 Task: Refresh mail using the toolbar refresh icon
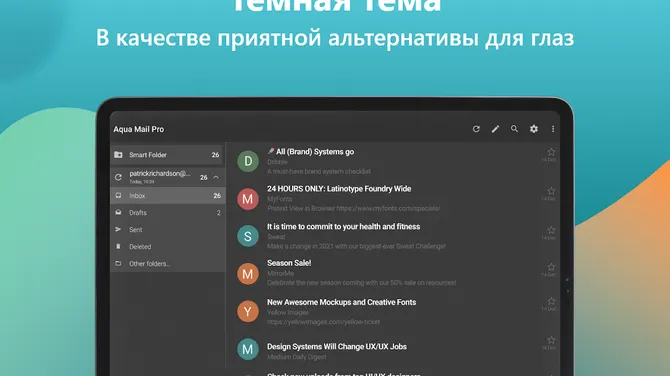(x=476, y=129)
